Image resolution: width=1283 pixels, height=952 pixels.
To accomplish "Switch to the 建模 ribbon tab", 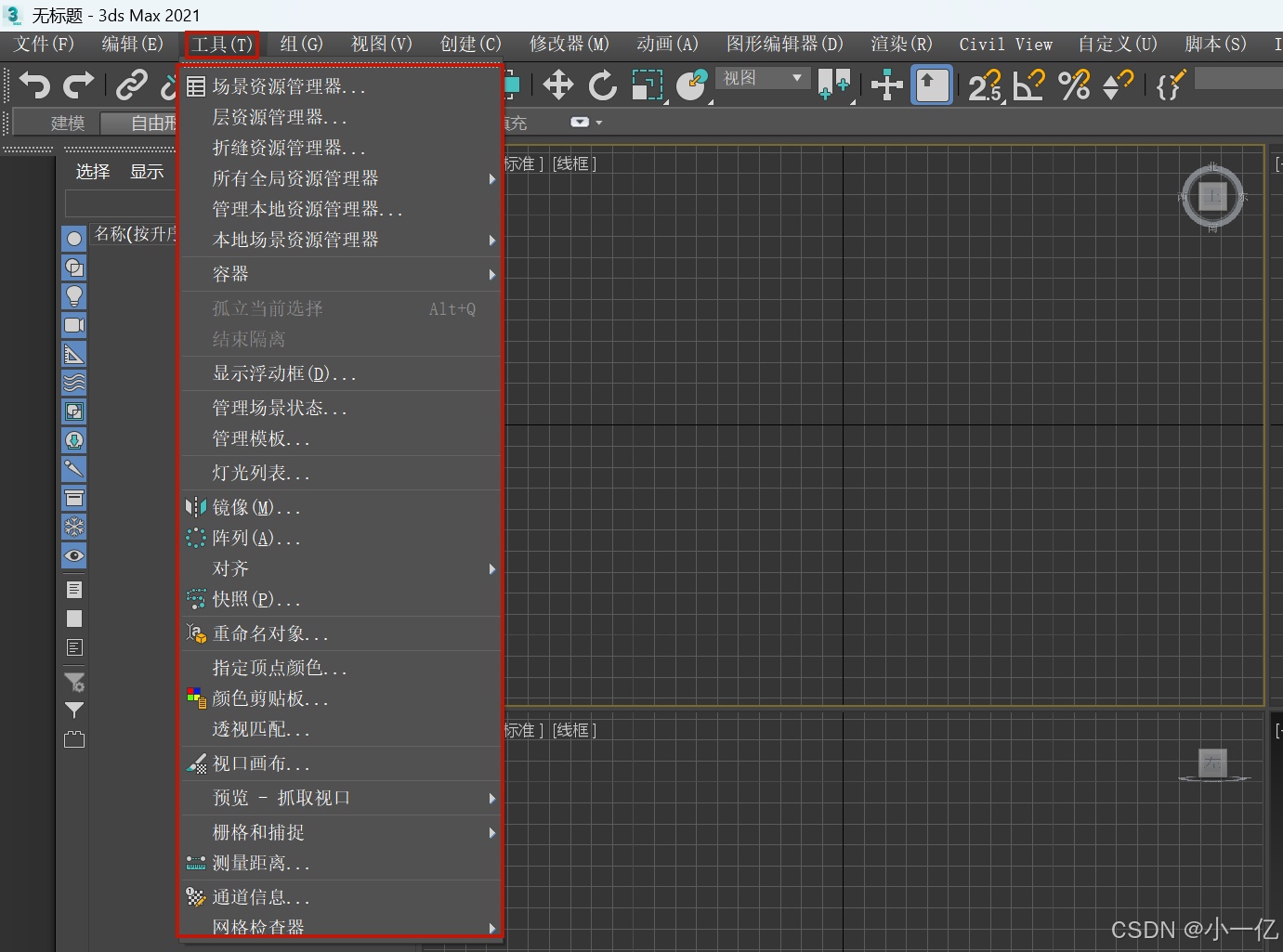I will pos(67,123).
